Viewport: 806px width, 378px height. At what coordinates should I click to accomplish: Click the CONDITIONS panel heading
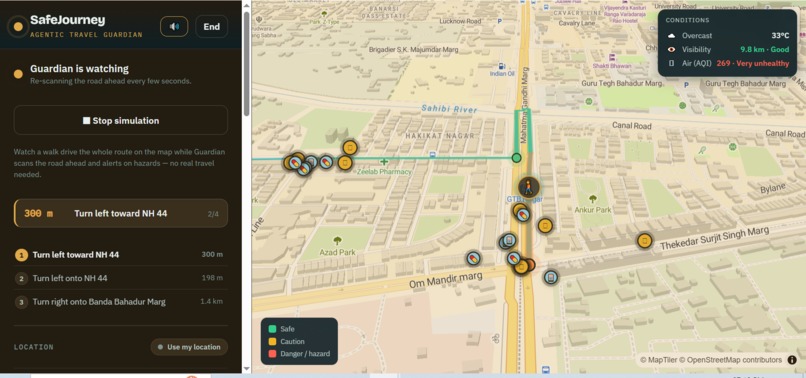(687, 20)
